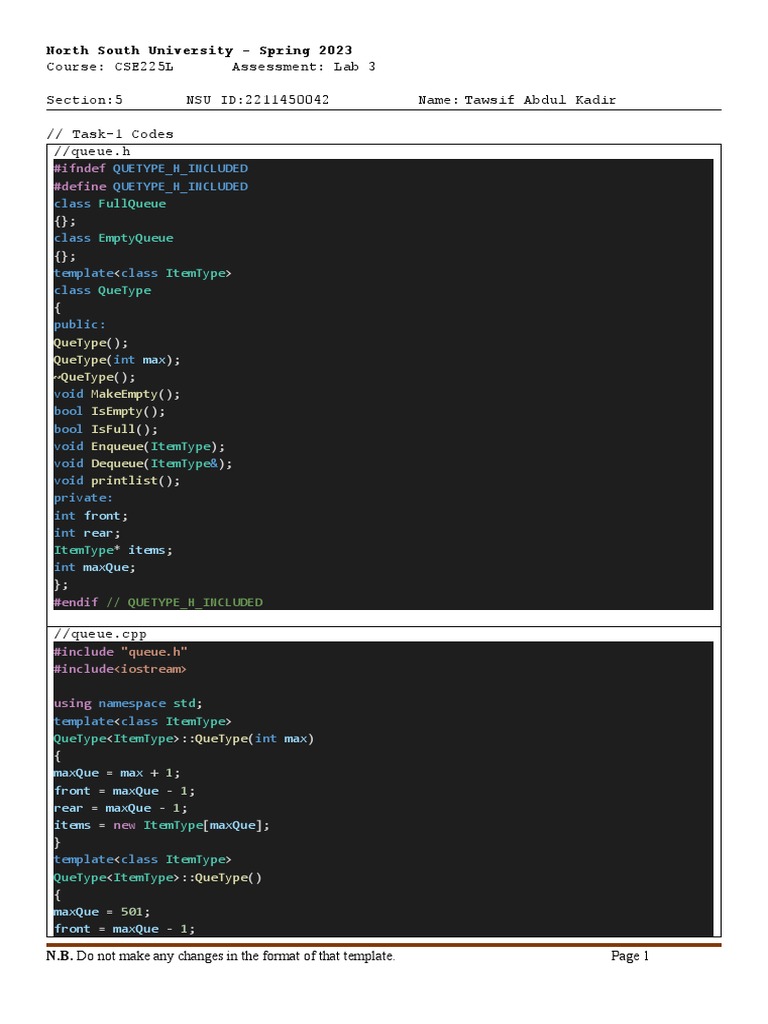
Task: Click the 'class QueType' declaration line
Action: point(103,290)
